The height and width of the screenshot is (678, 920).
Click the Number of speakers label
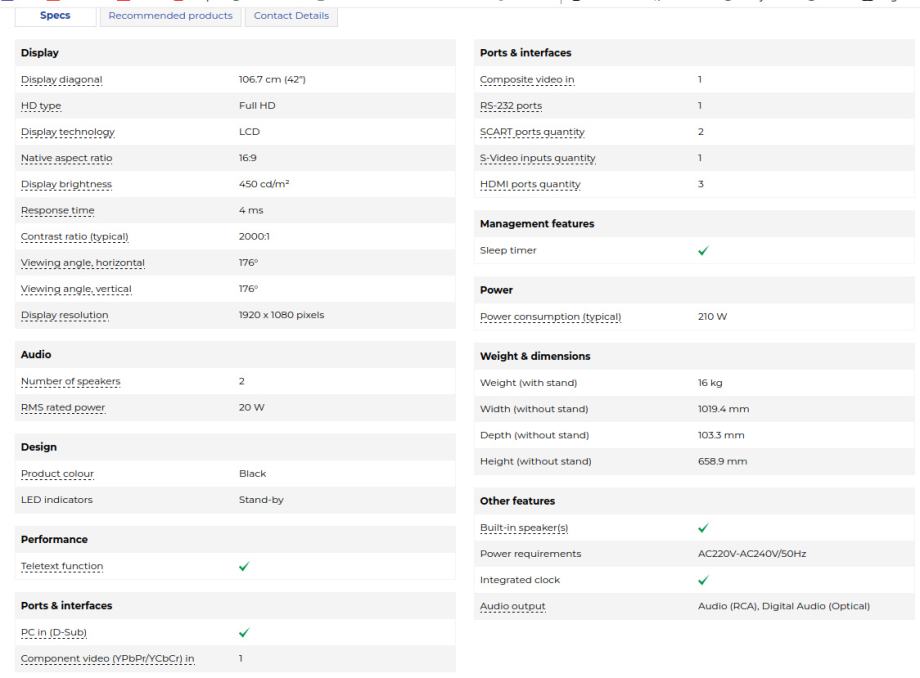(x=70, y=381)
